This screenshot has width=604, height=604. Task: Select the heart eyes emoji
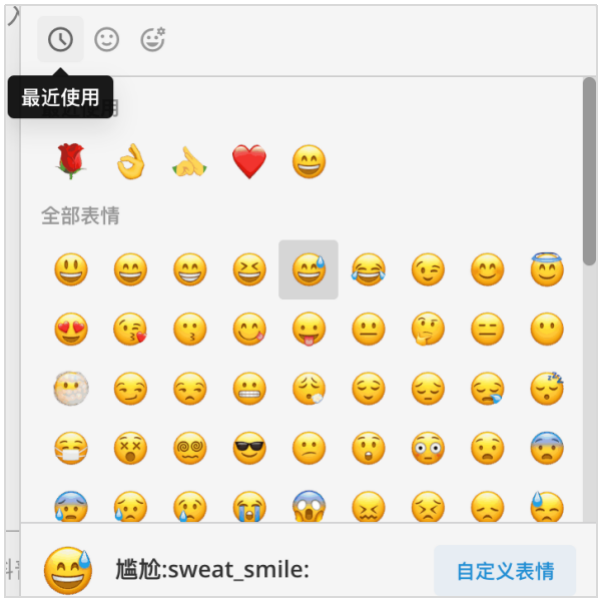coord(71,329)
